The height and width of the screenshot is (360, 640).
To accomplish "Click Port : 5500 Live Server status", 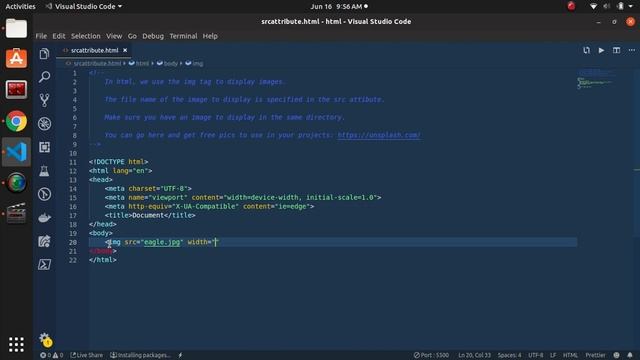I will point(431,355).
